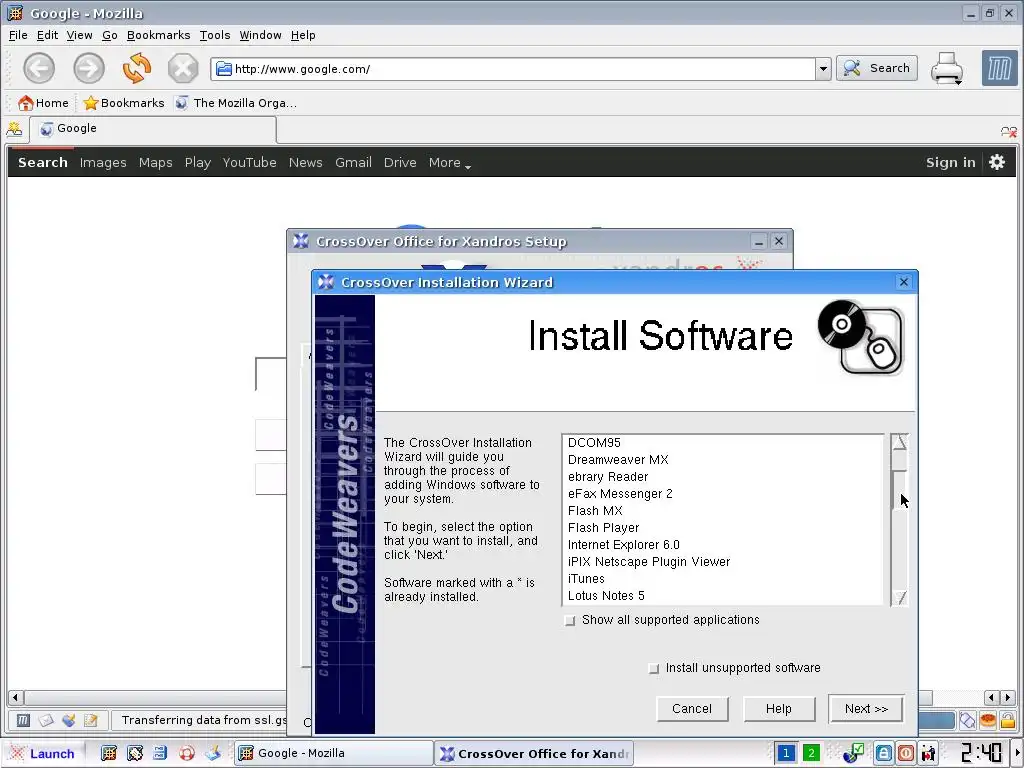1024x768 pixels.
Task: Open Images link in Google bar
Action: (103, 163)
